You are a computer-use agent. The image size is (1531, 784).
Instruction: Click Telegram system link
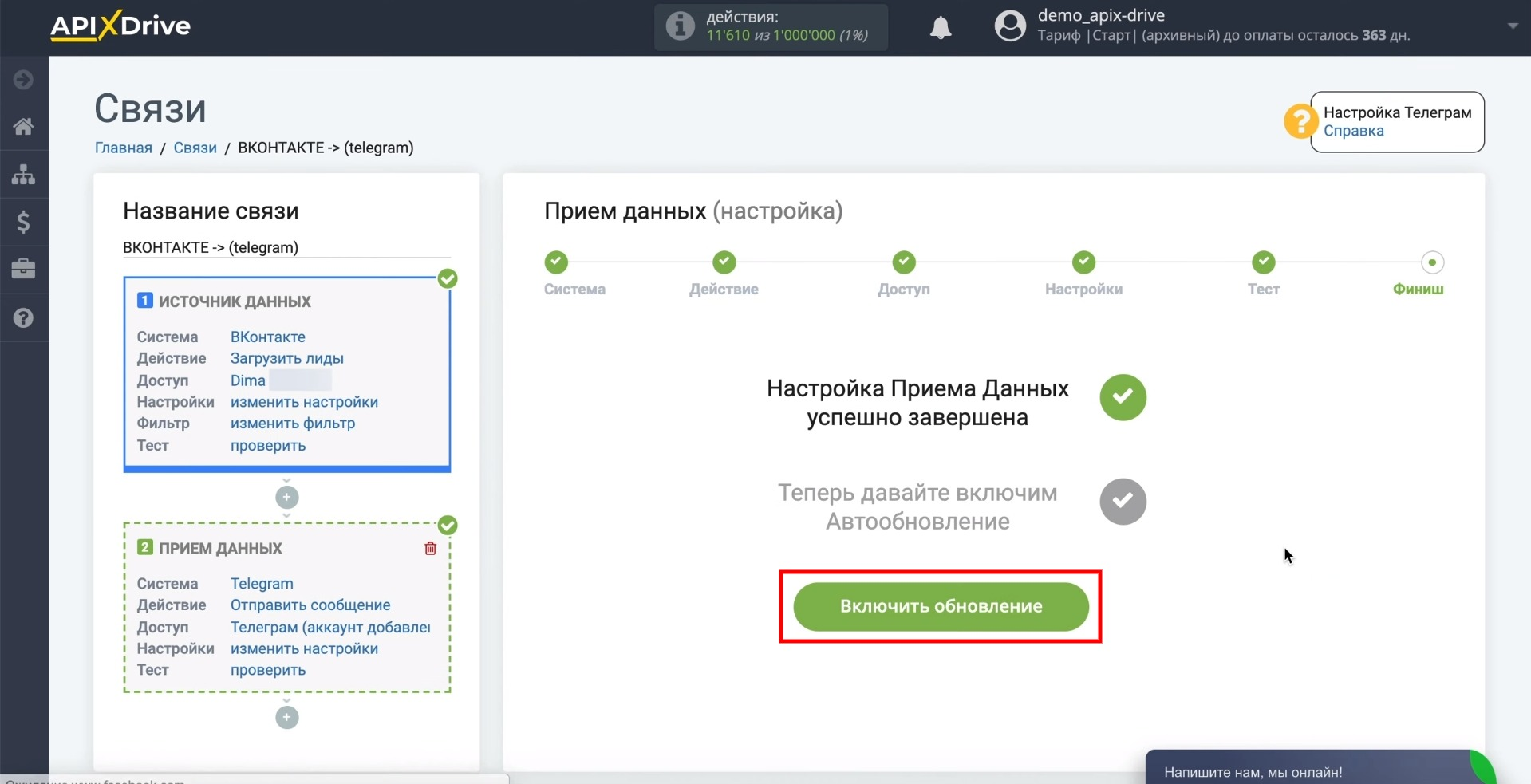click(x=262, y=584)
